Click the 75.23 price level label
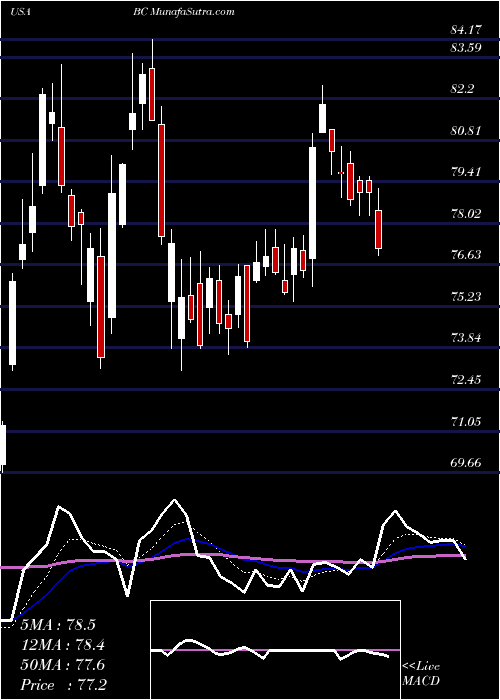 click(x=466, y=296)
